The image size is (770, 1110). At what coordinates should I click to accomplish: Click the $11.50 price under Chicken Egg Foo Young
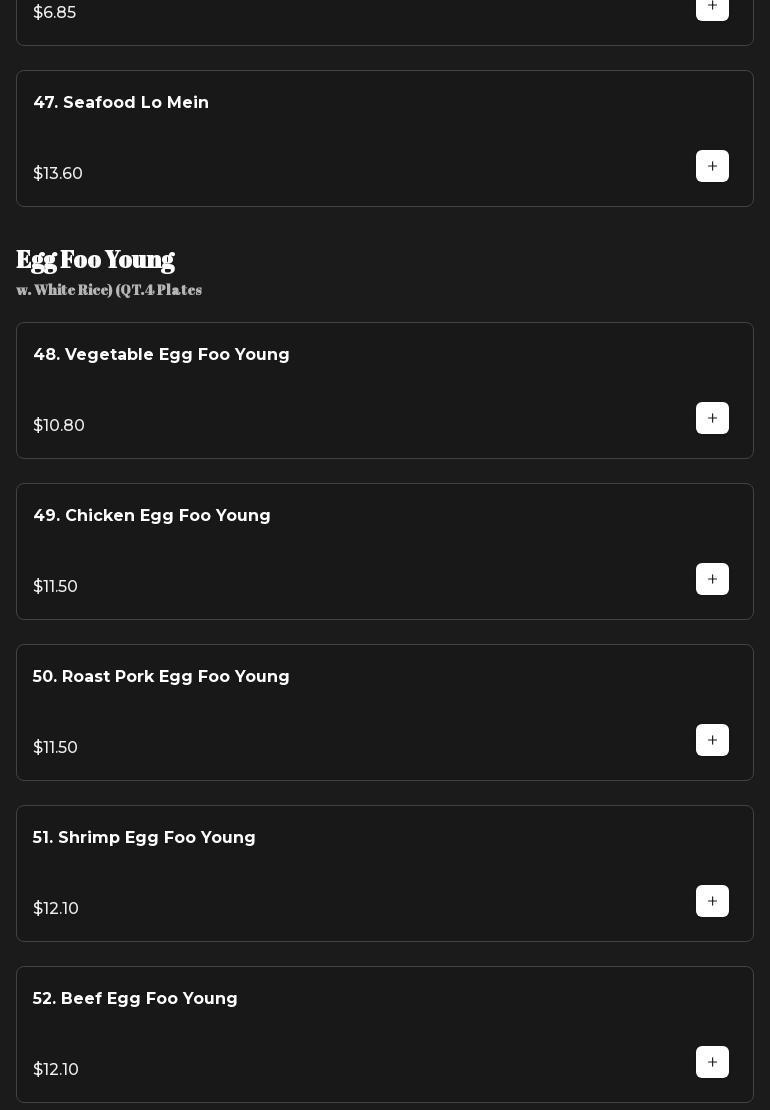tap(56, 587)
